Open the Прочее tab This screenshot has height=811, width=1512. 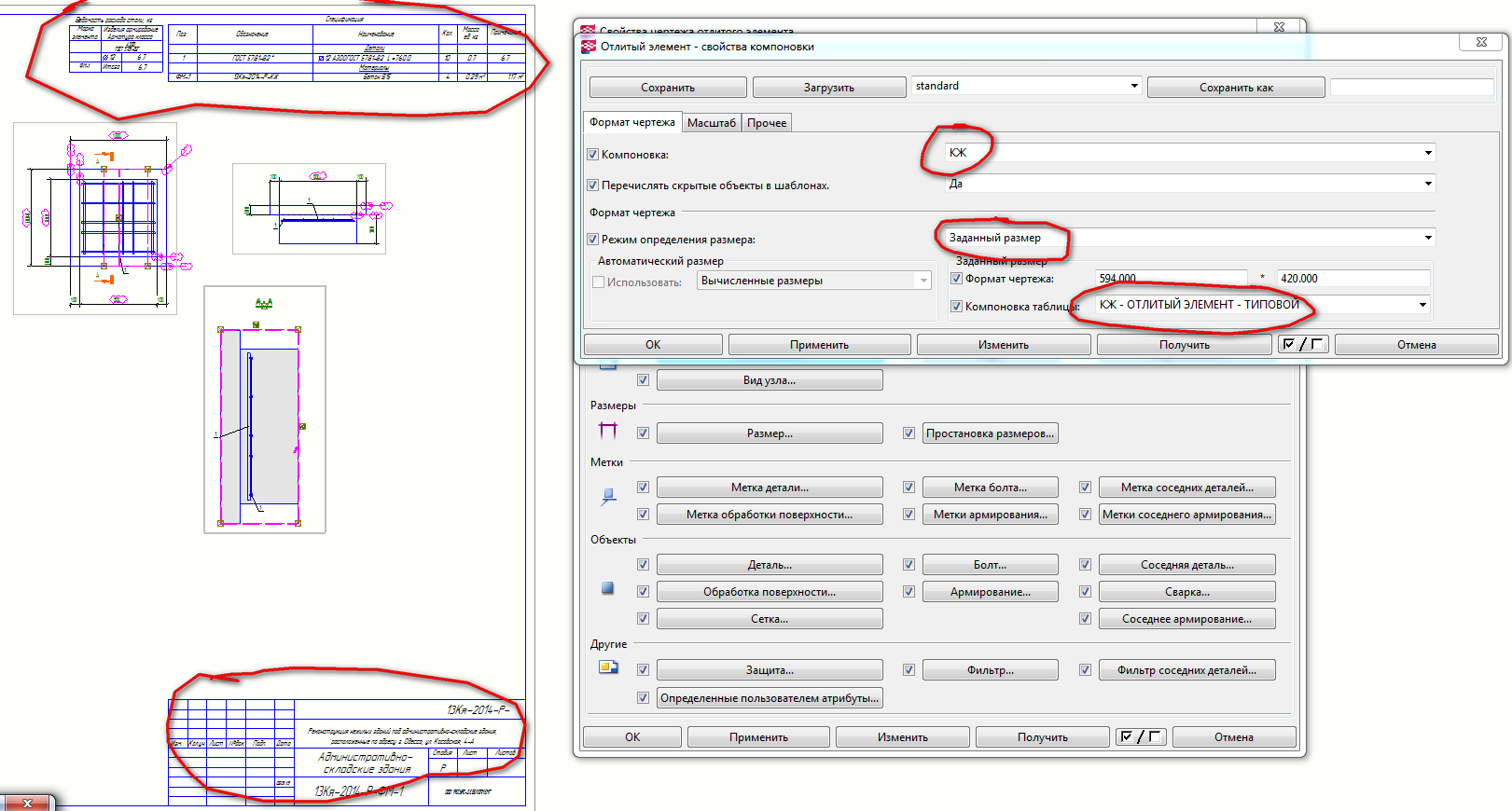tap(766, 123)
